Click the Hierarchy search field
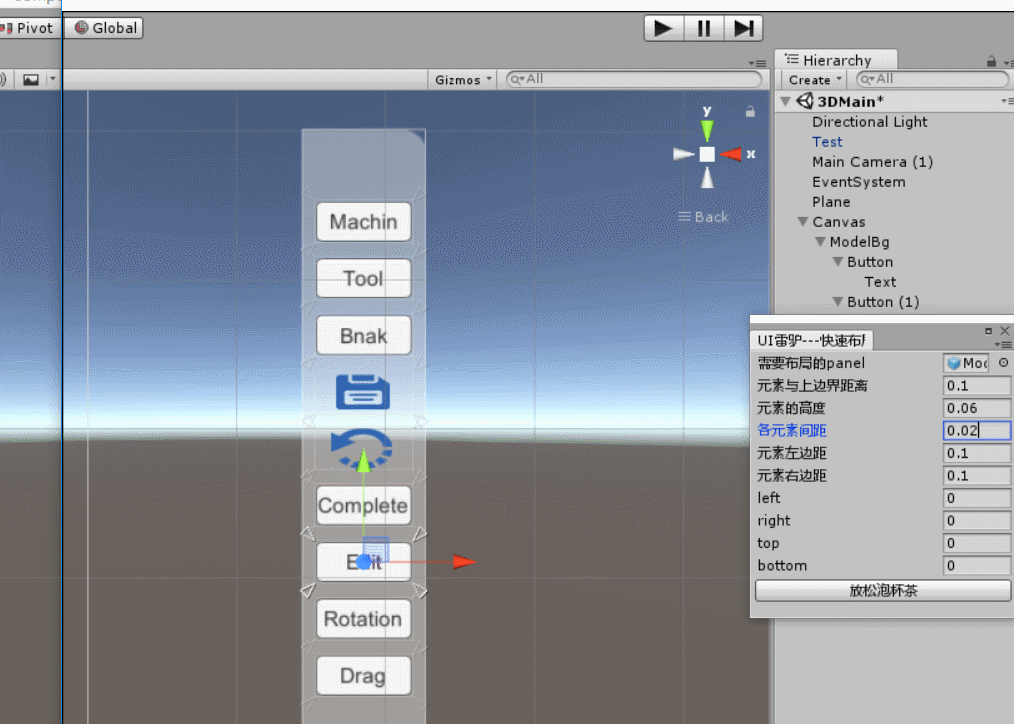 (x=932, y=79)
